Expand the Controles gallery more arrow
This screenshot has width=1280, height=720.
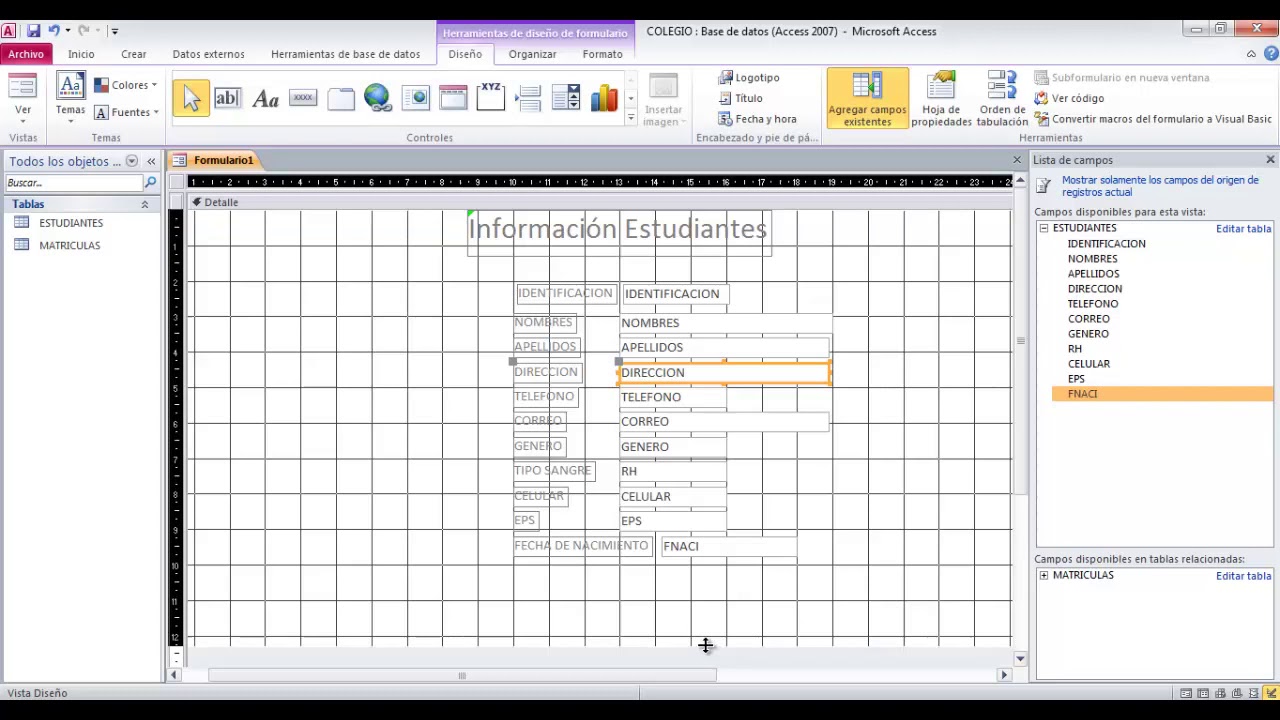(631, 118)
